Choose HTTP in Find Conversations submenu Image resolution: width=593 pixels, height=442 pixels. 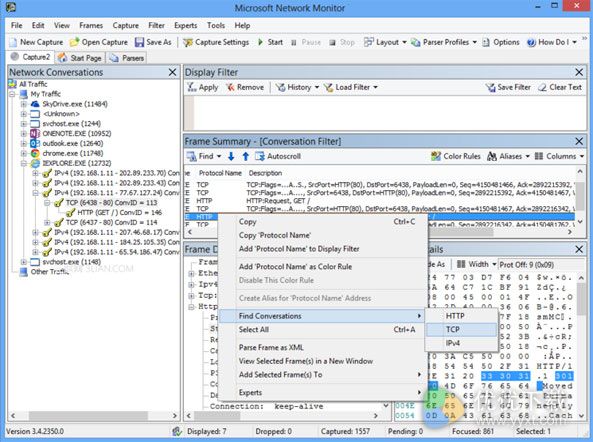pos(461,316)
